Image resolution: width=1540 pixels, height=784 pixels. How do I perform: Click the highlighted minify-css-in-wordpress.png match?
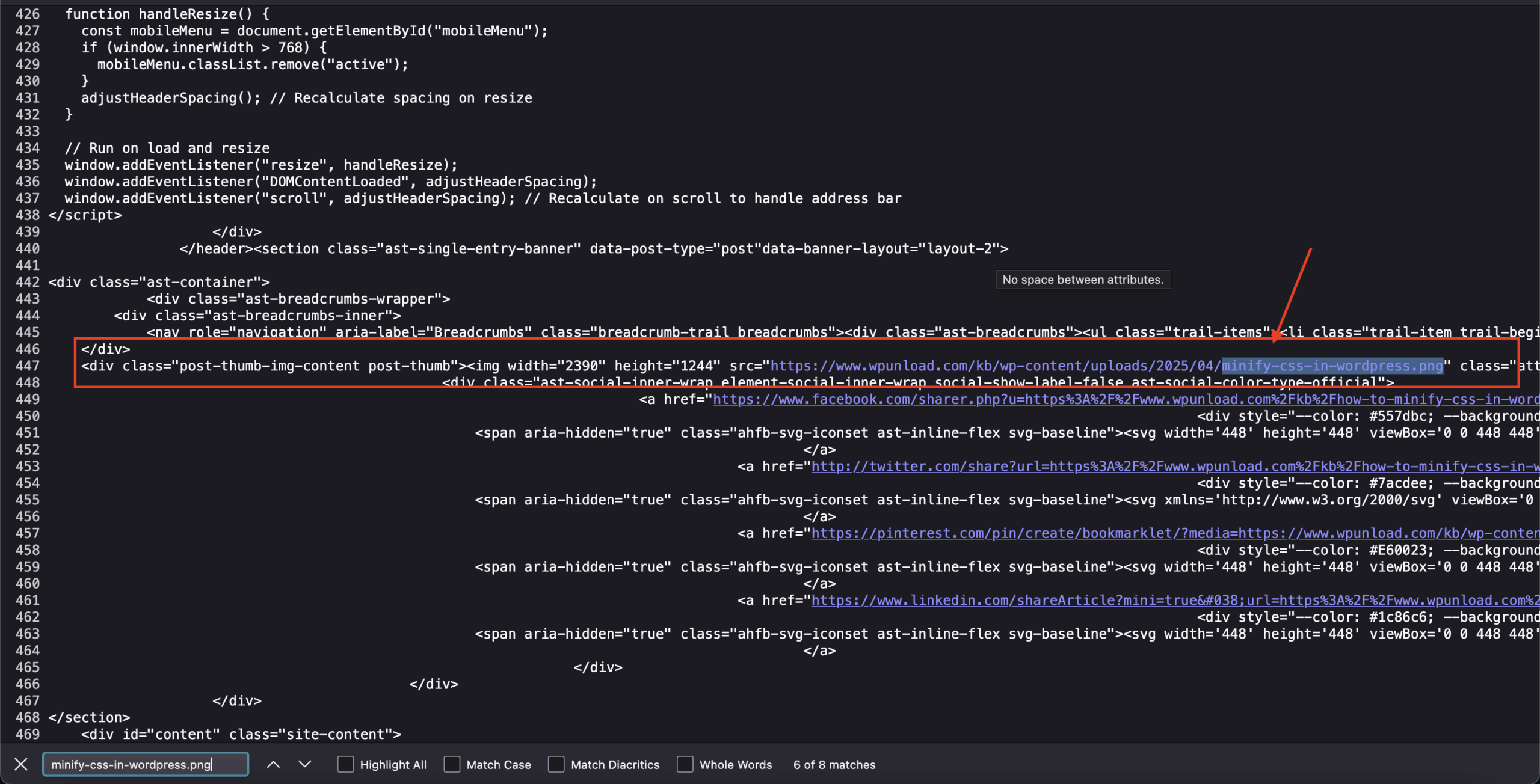pos(1332,366)
